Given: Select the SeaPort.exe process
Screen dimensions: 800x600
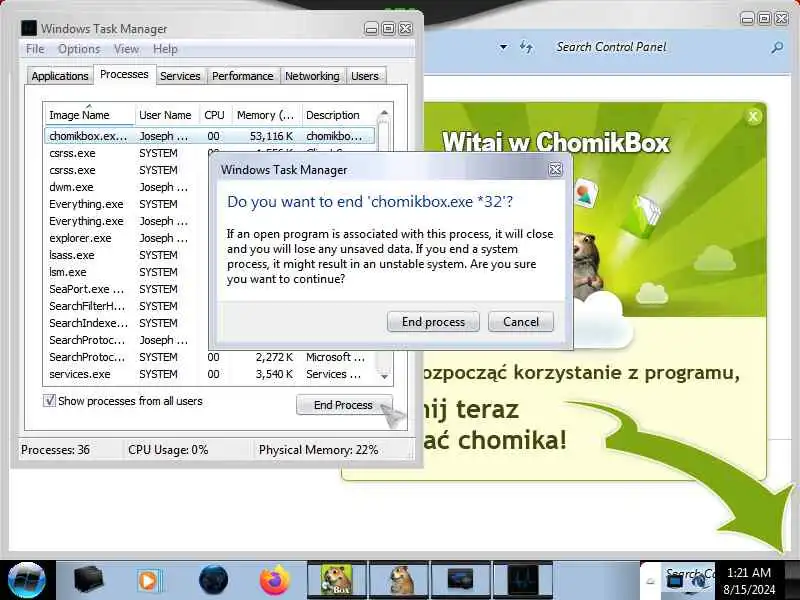Looking at the screenshot, I should [x=86, y=289].
